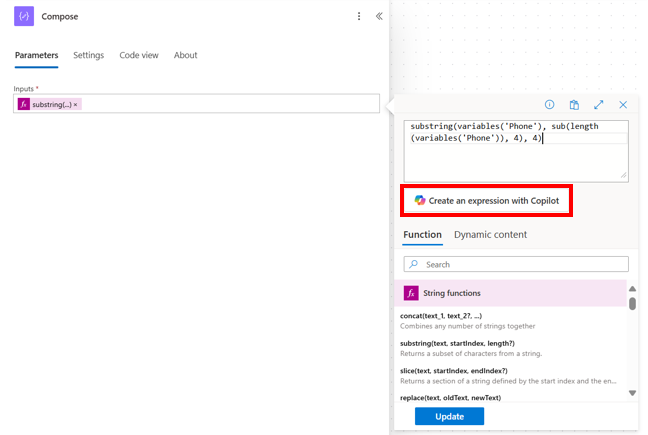The image size is (648, 435).
Task: Click the function list scroll up arrow
Action: 632,289
